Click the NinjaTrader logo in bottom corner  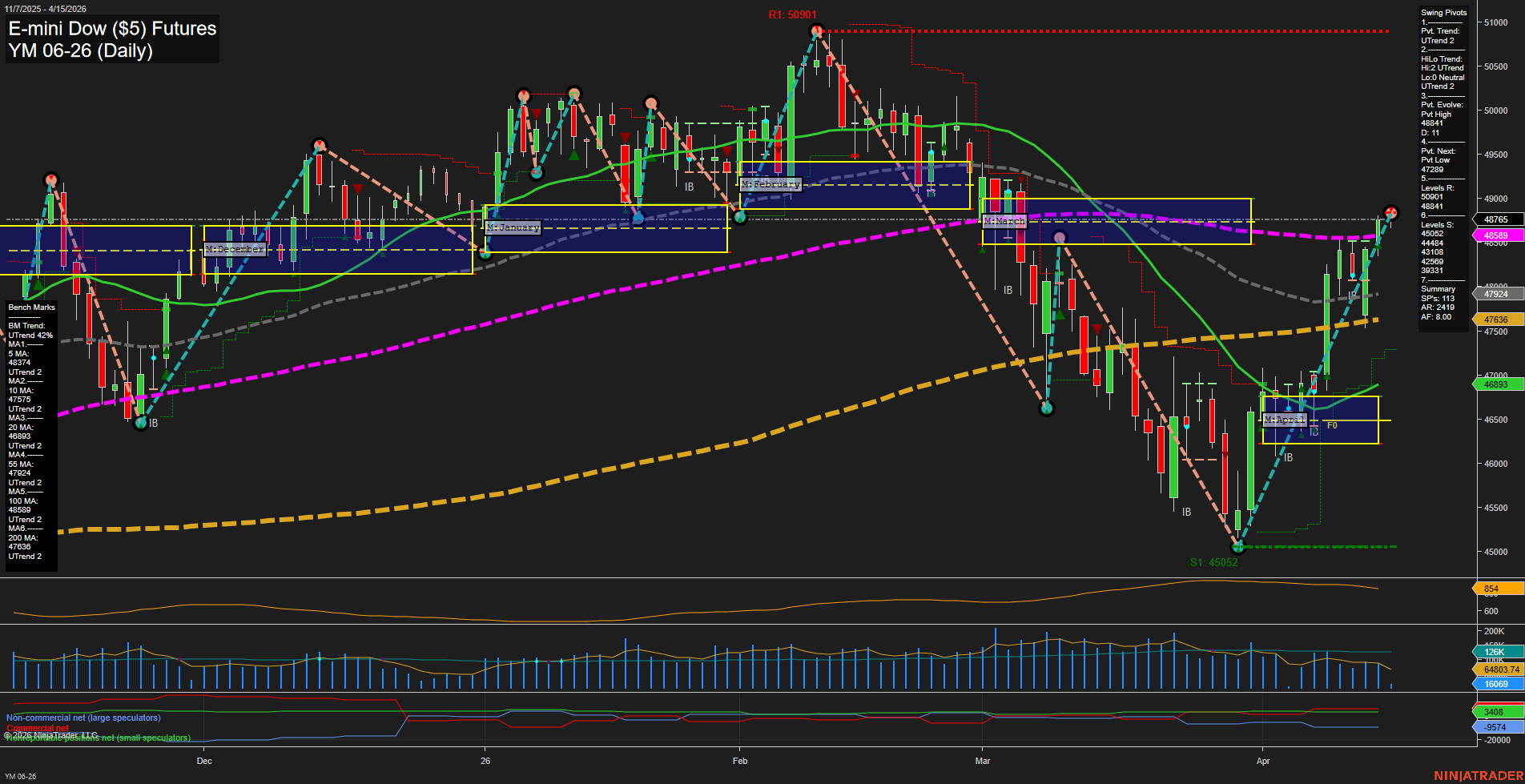click(1478, 775)
